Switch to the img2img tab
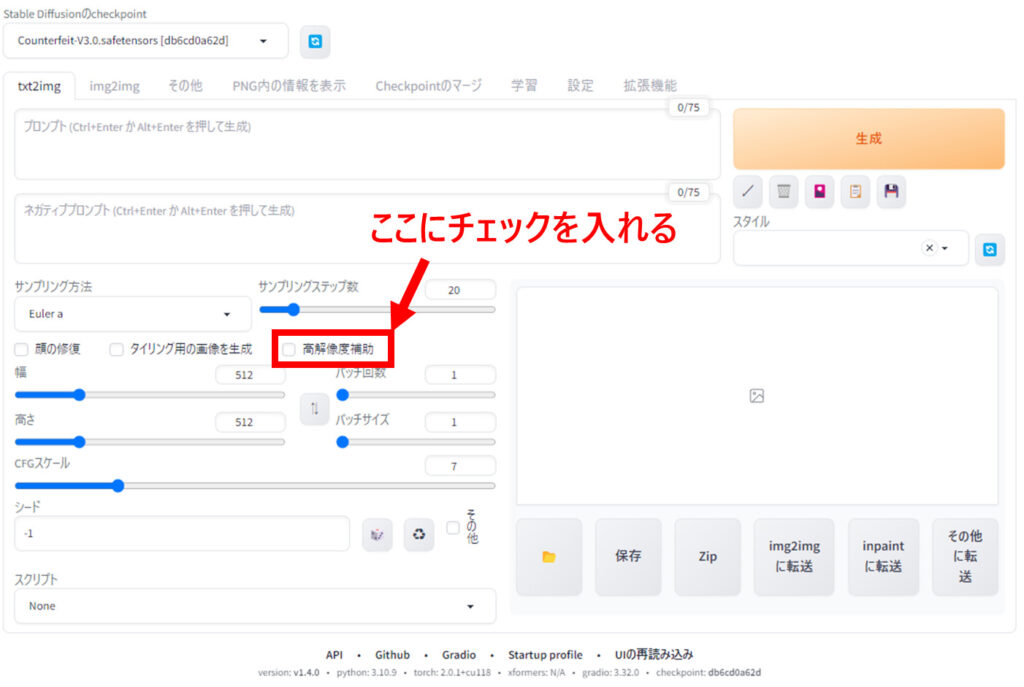Image resolution: width=1024 pixels, height=687 pixels. coord(114,86)
